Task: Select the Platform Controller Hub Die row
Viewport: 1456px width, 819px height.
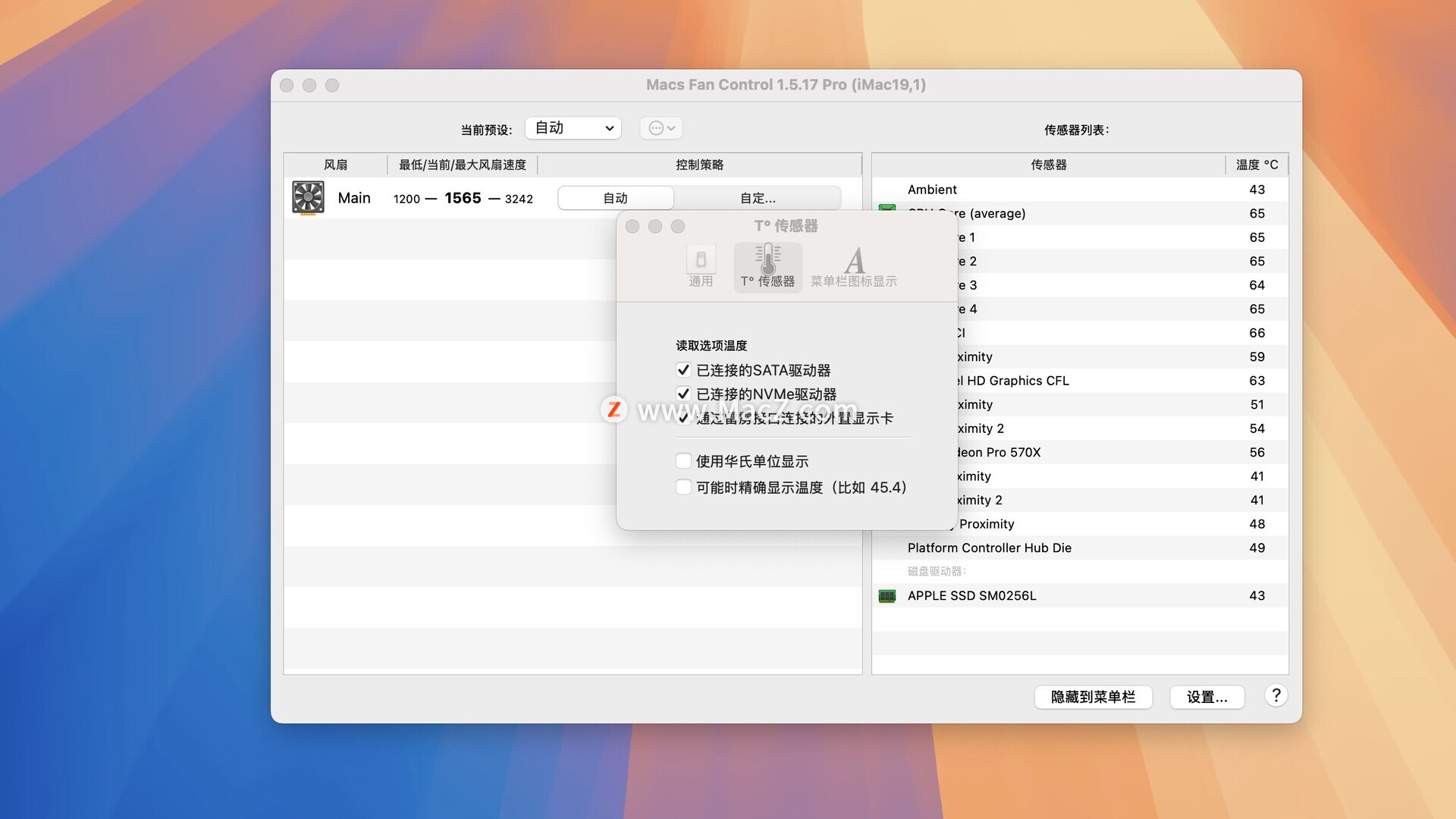Action: [x=1080, y=548]
